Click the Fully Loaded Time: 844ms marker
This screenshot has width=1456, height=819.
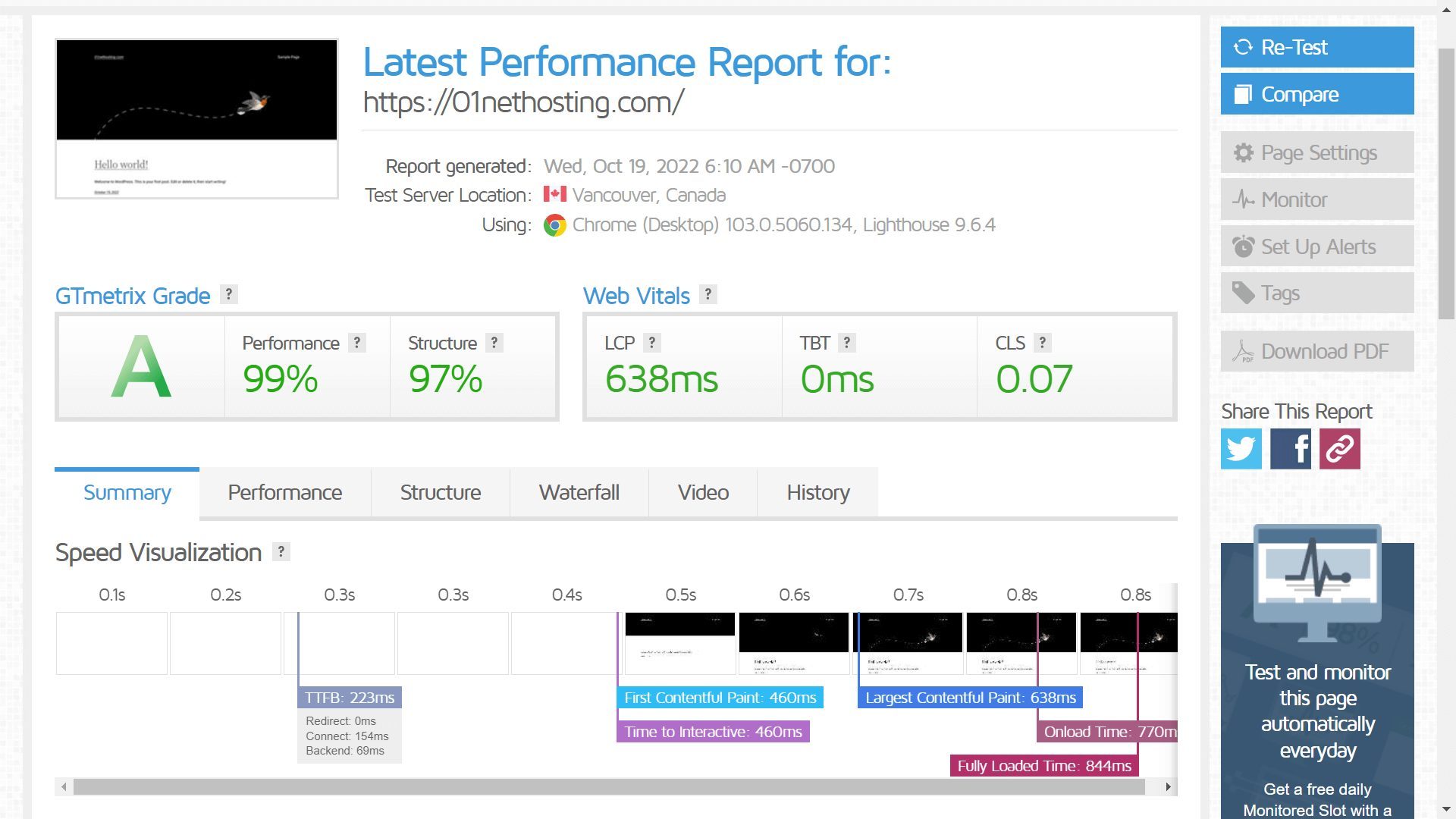coord(1044,766)
